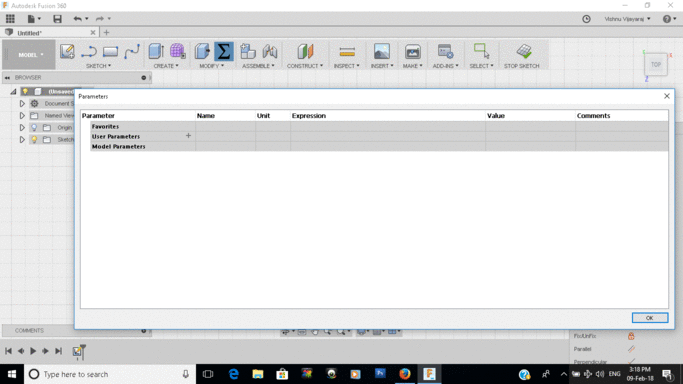Open the data panel grid icon
The height and width of the screenshot is (384, 683).
point(10,19)
